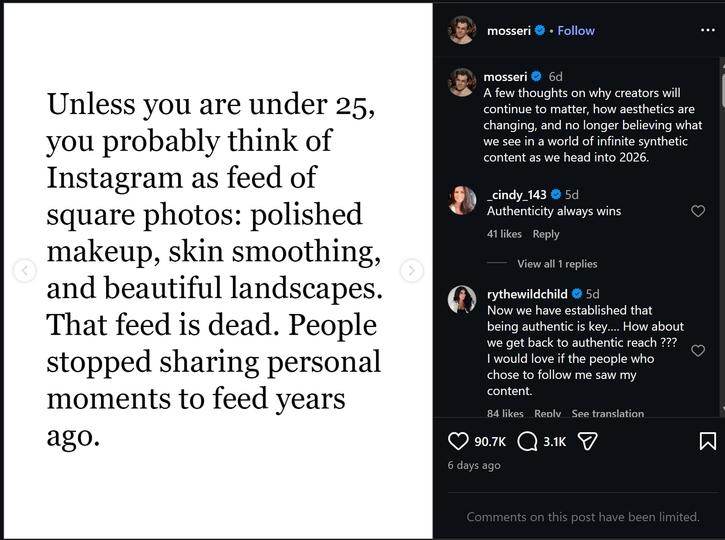Image resolution: width=725 pixels, height=540 pixels.
Task: Reply to _cindy_143's comment
Action: click(546, 234)
